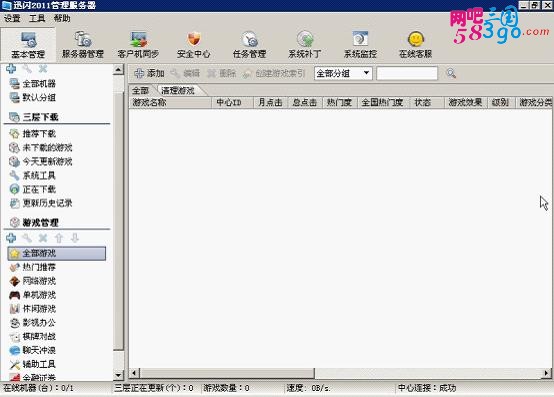Select 辅助工具 category
The height and width of the screenshot is (397, 554).
33,364
